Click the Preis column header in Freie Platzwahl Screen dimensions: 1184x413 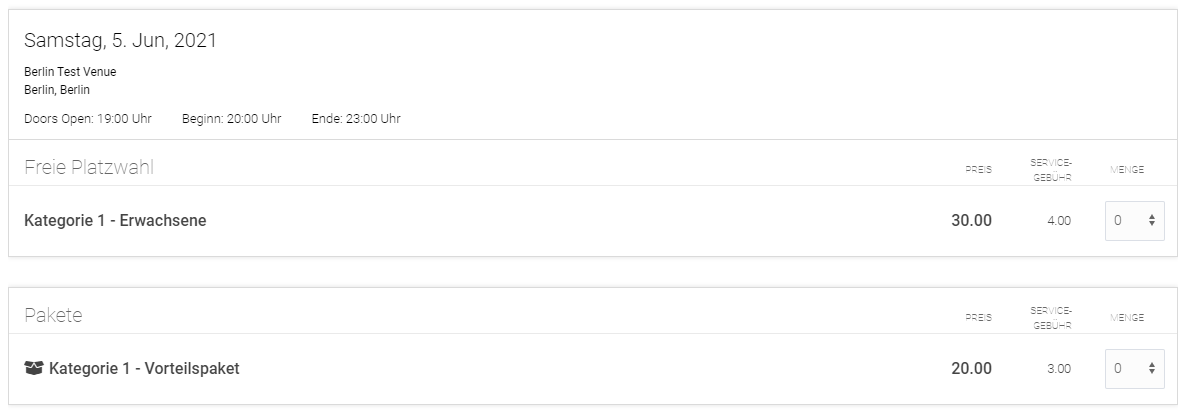pyautogui.click(x=978, y=170)
